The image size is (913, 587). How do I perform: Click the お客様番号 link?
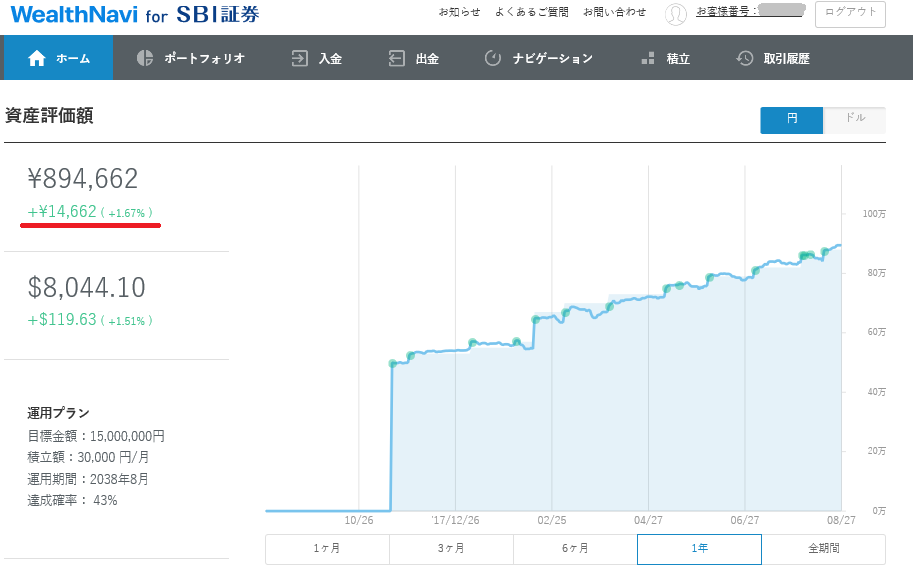pos(750,11)
